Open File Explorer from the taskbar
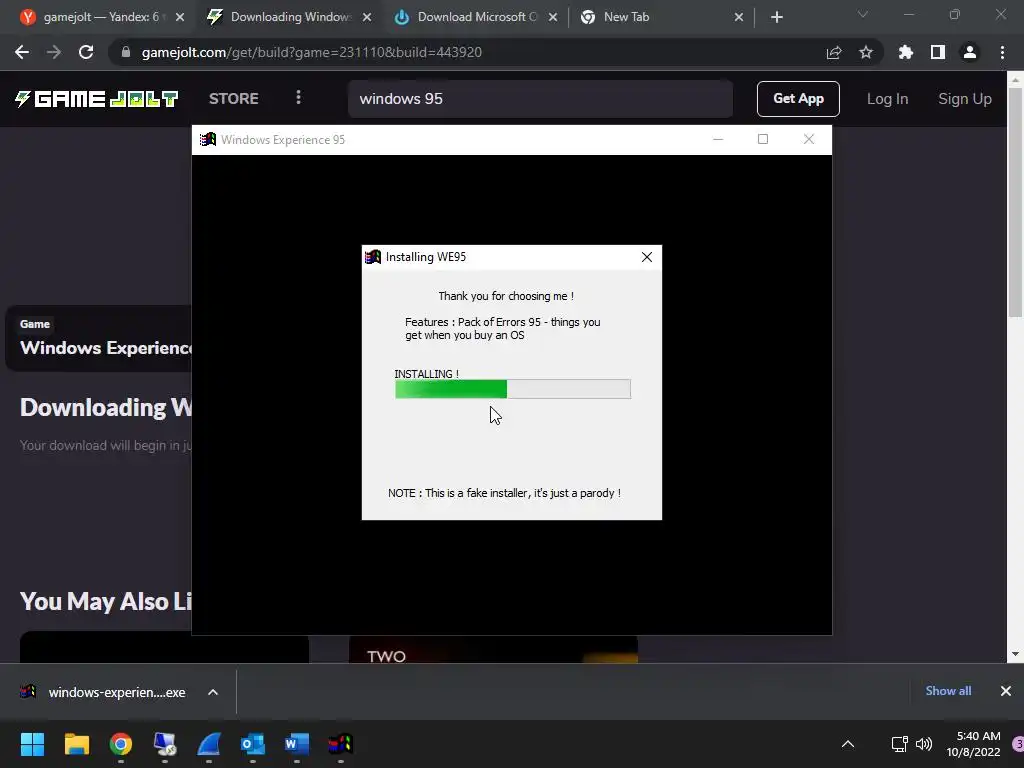The image size is (1024, 768). (76, 744)
